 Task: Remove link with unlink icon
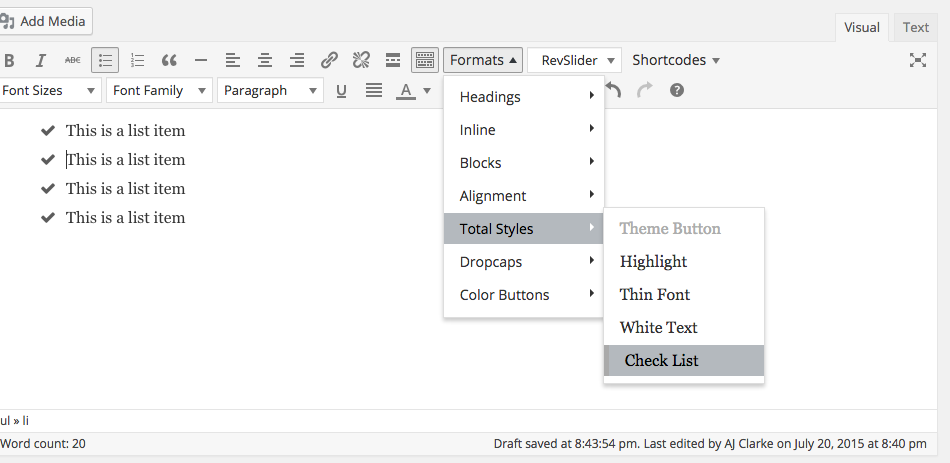(361, 60)
